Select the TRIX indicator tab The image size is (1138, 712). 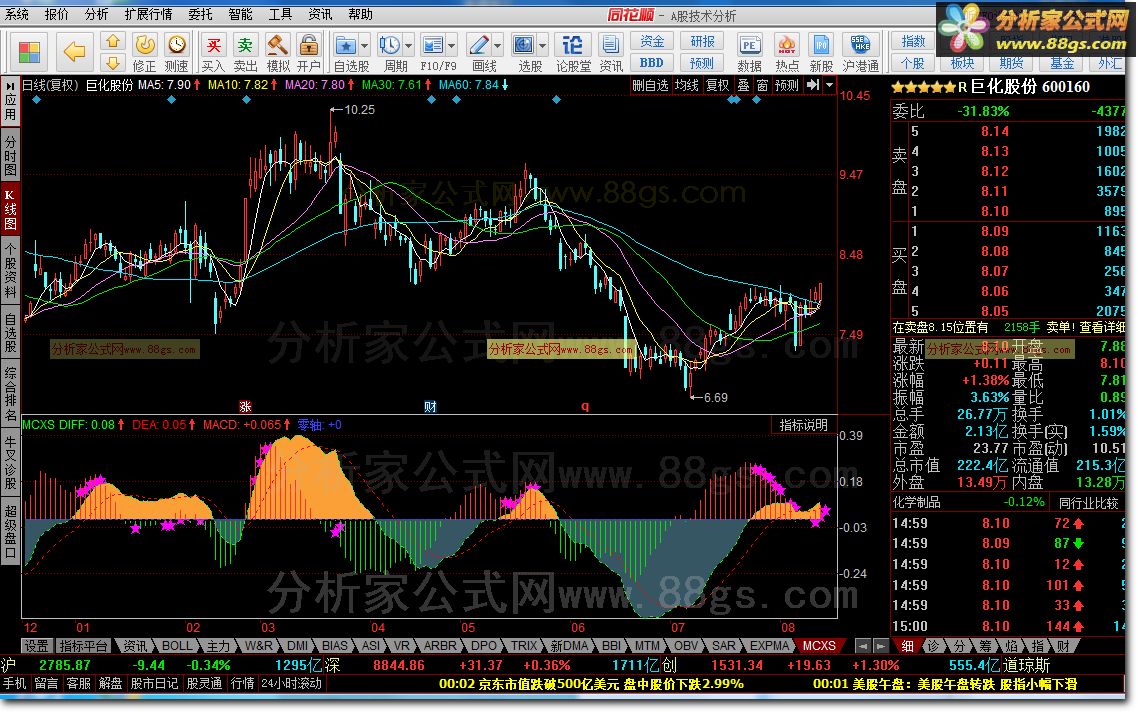point(524,645)
